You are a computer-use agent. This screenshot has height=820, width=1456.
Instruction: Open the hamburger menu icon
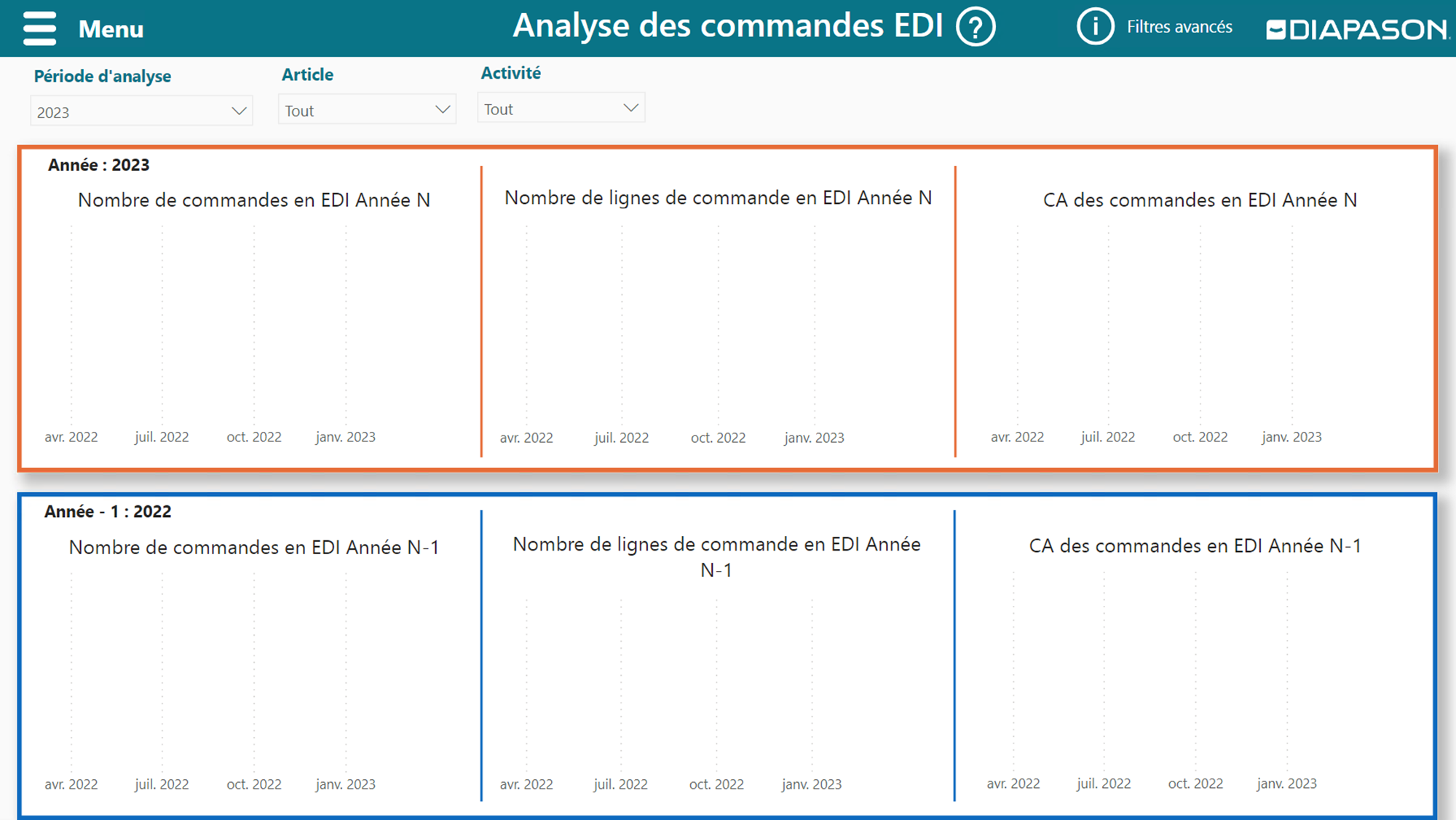click(x=39, y=28)
